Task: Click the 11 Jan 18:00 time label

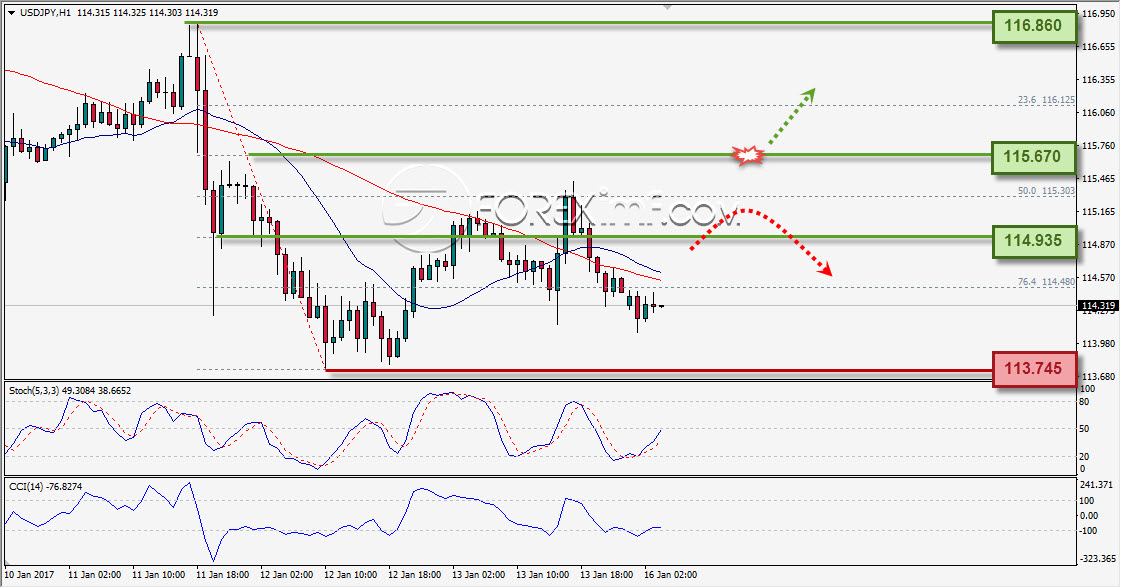Action: click(222, 574)
